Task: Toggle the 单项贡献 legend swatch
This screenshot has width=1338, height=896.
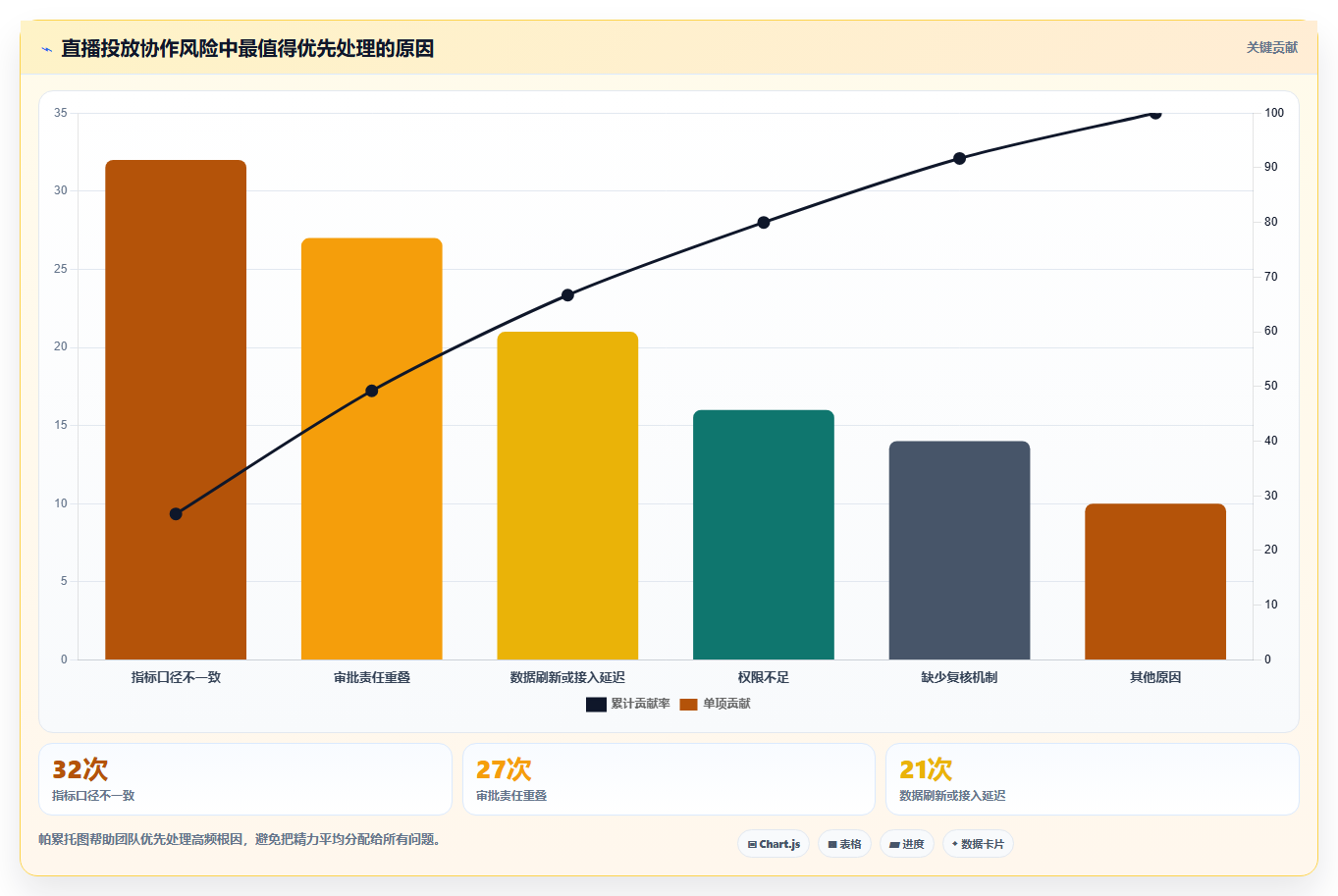Action: tap(688, 704)
